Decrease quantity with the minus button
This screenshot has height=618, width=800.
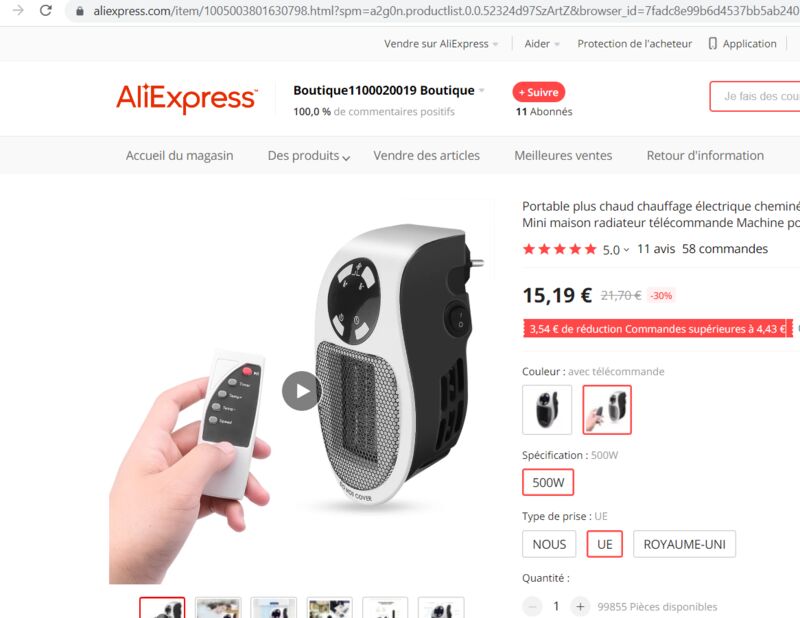532,606
